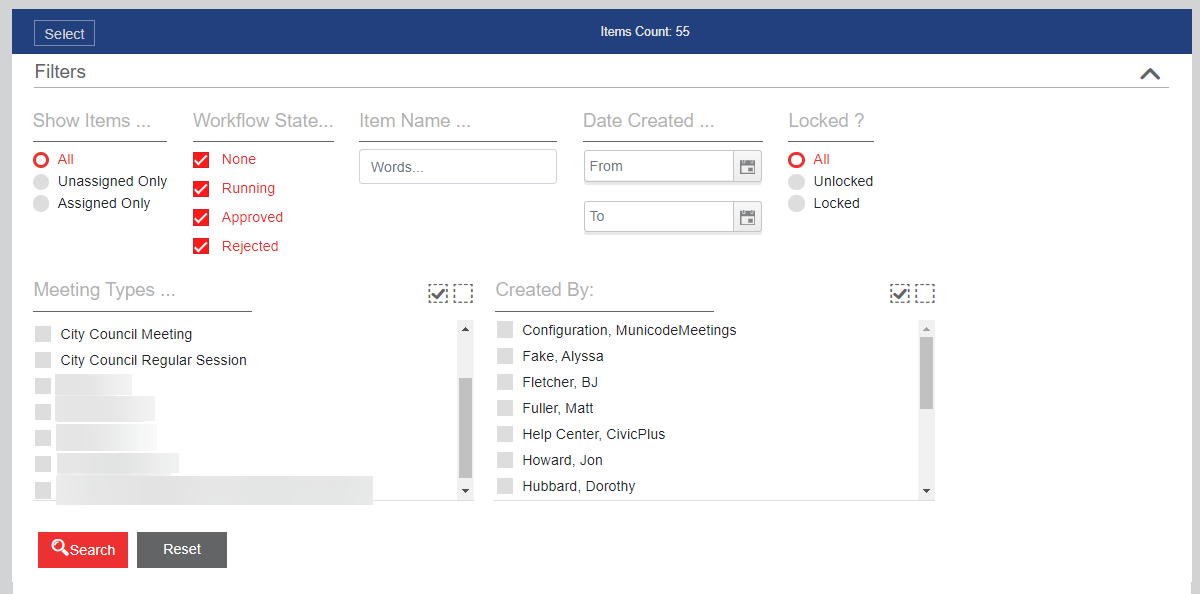Check Fake, Alyssa creator
The width and height of the screenshot is (1200, 594).
click(x=505, y=356)
